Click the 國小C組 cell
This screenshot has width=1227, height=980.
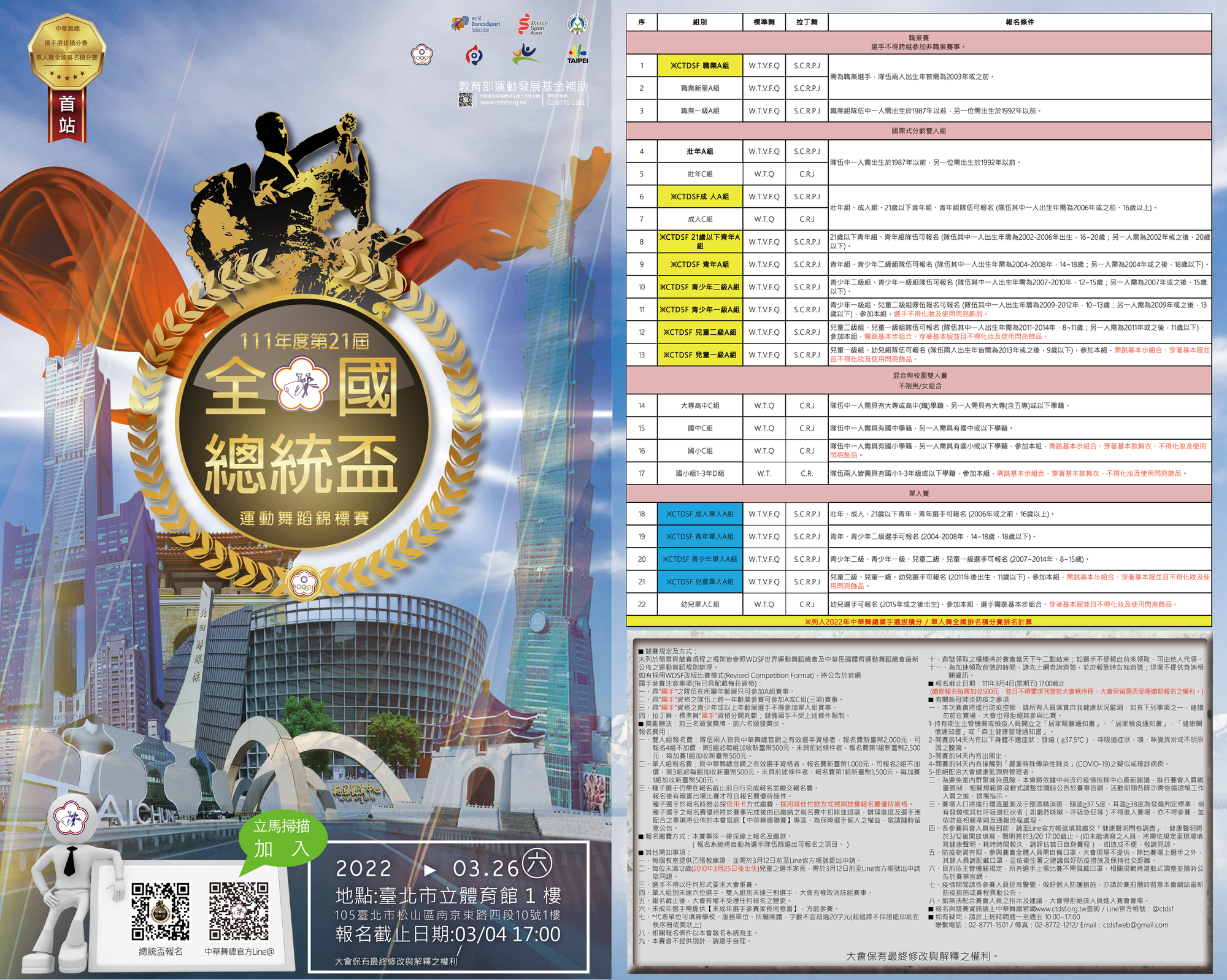[700, 451]
